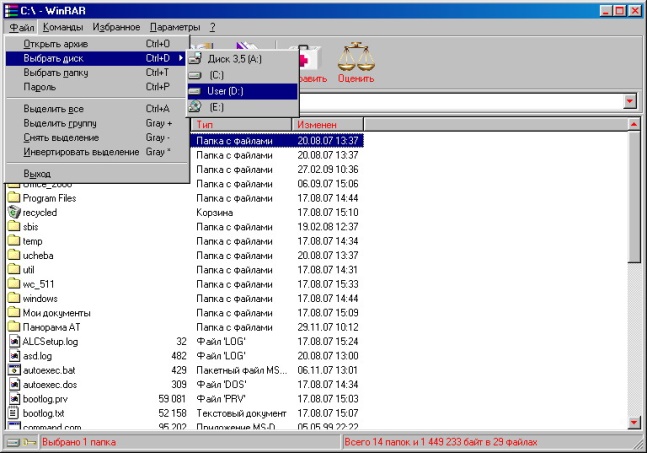Click the CD-ROM icon for E:

point(195,107)
